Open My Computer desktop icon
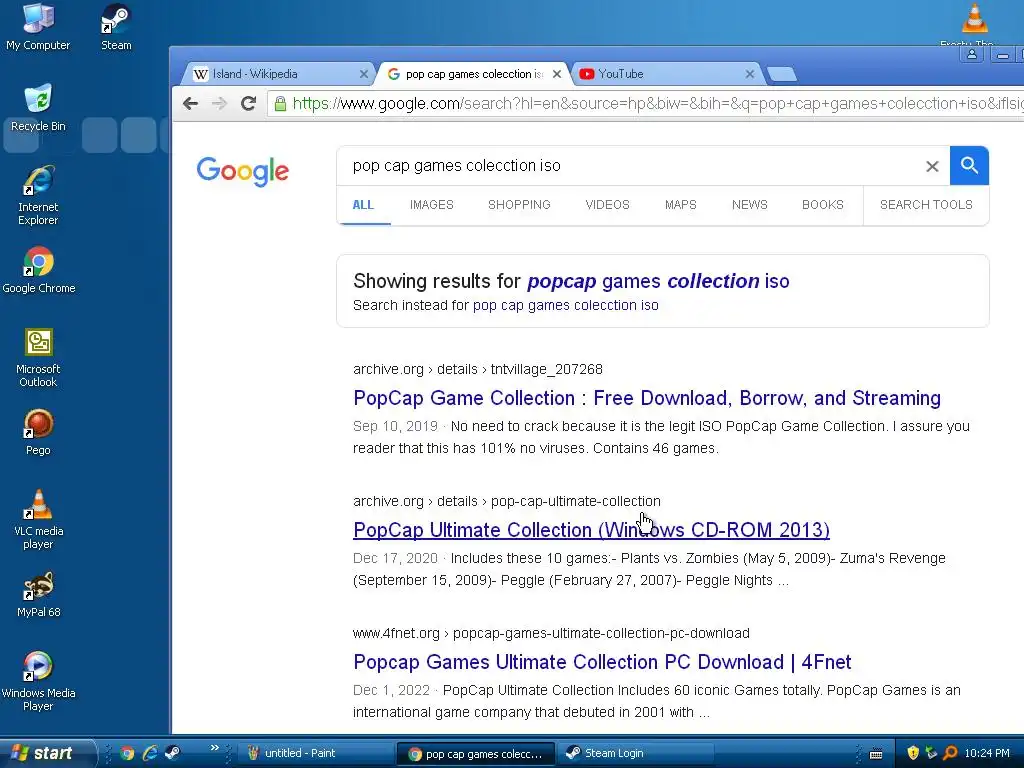 click(38, 26)
